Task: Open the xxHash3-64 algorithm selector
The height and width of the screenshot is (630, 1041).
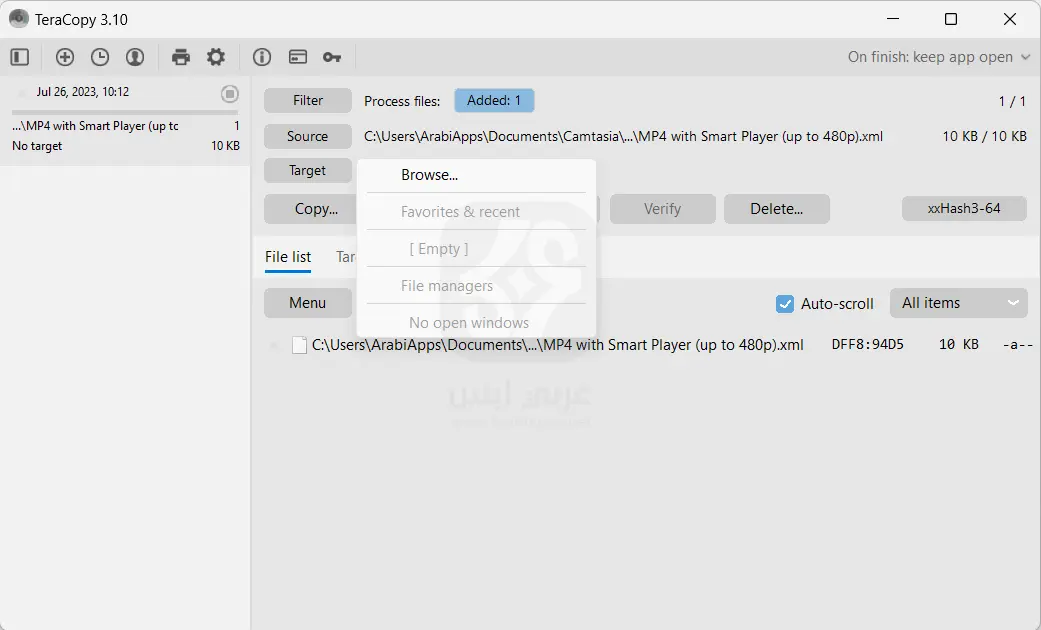Action: pyautogui.click(x=963, y=208)
